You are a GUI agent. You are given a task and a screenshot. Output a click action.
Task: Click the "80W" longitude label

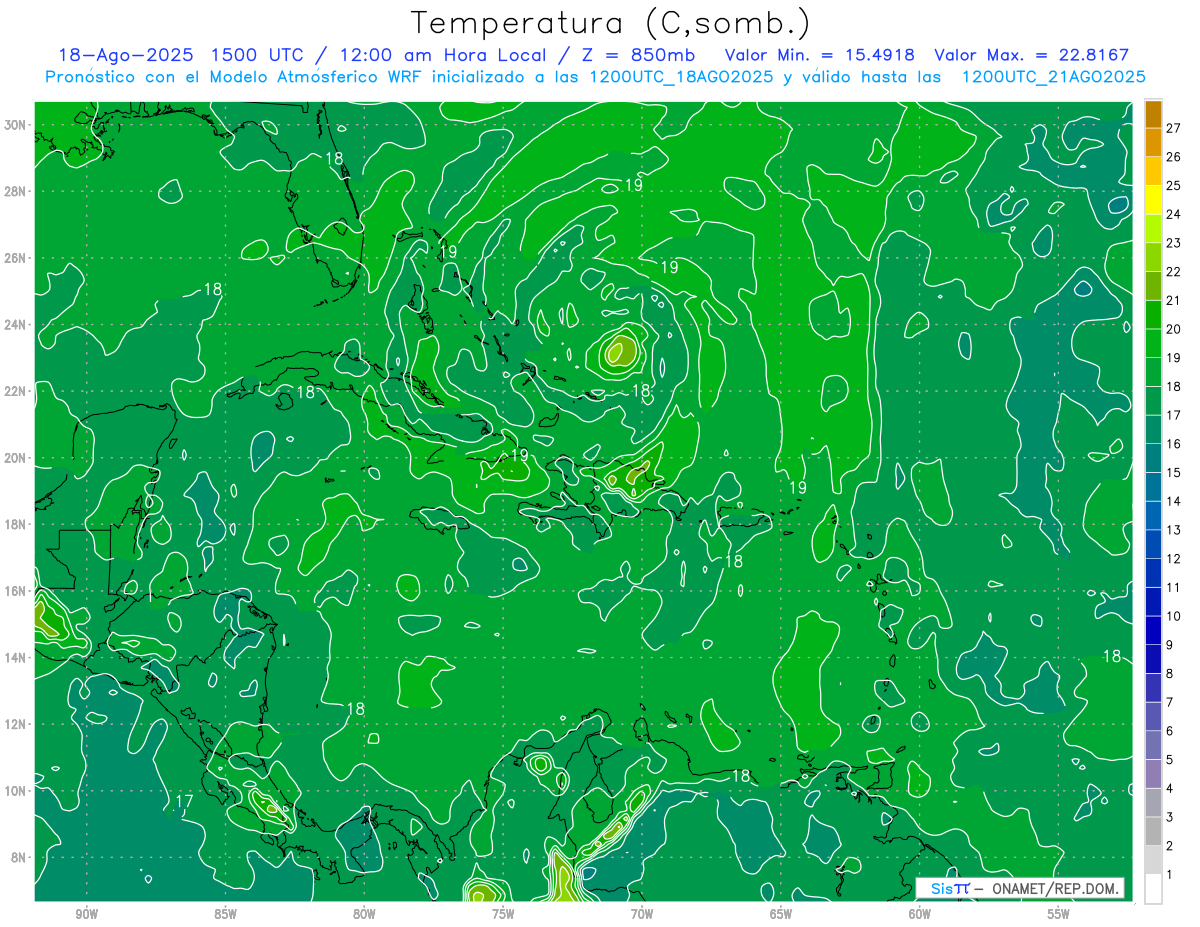364,914
